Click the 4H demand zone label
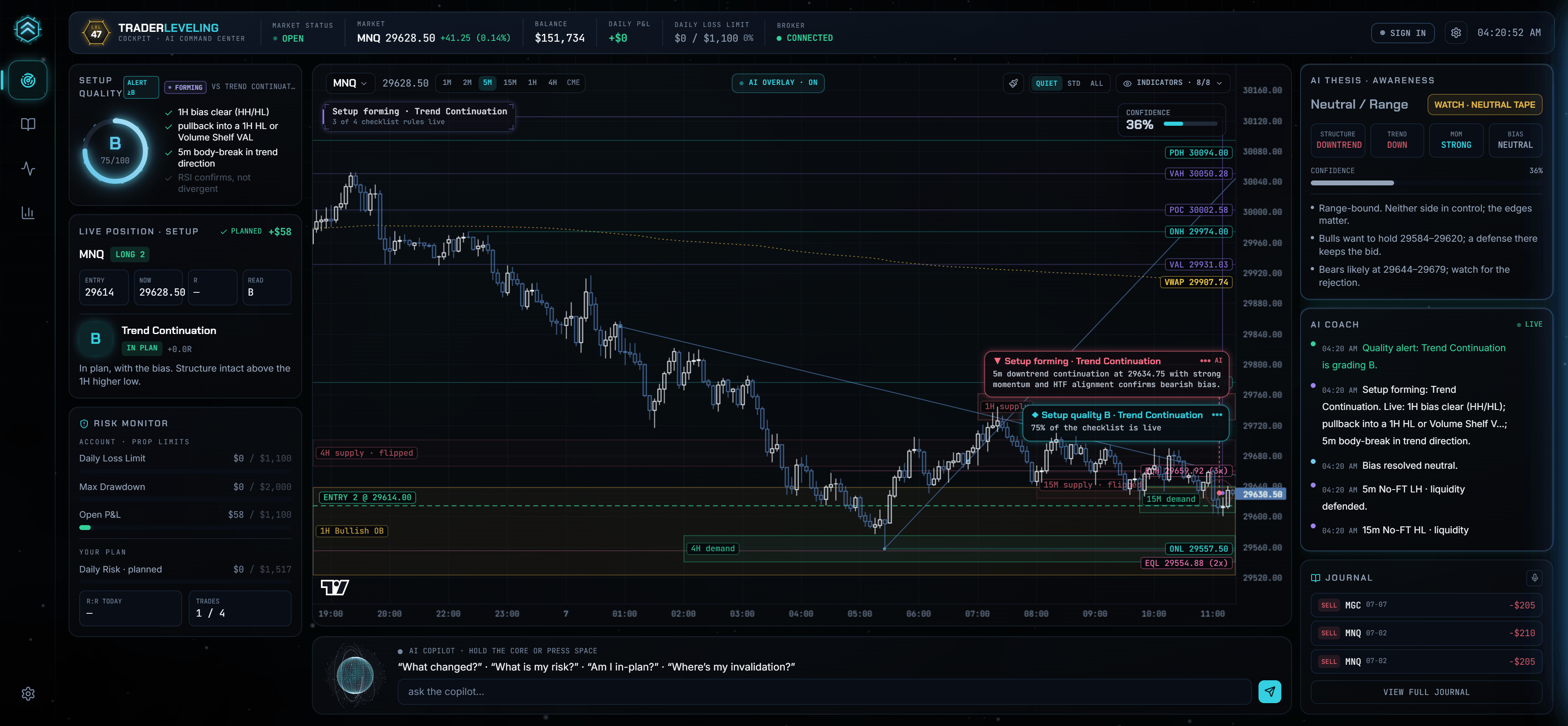1568x726 pixels. tap(712, 548)
